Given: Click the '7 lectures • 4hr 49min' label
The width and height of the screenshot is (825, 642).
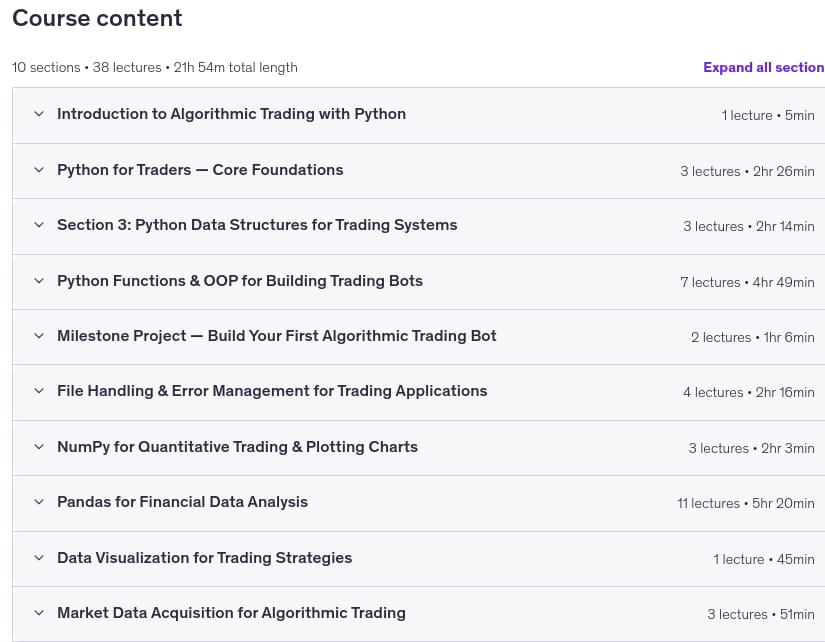Looking at the screenshot, I should 747,282.
